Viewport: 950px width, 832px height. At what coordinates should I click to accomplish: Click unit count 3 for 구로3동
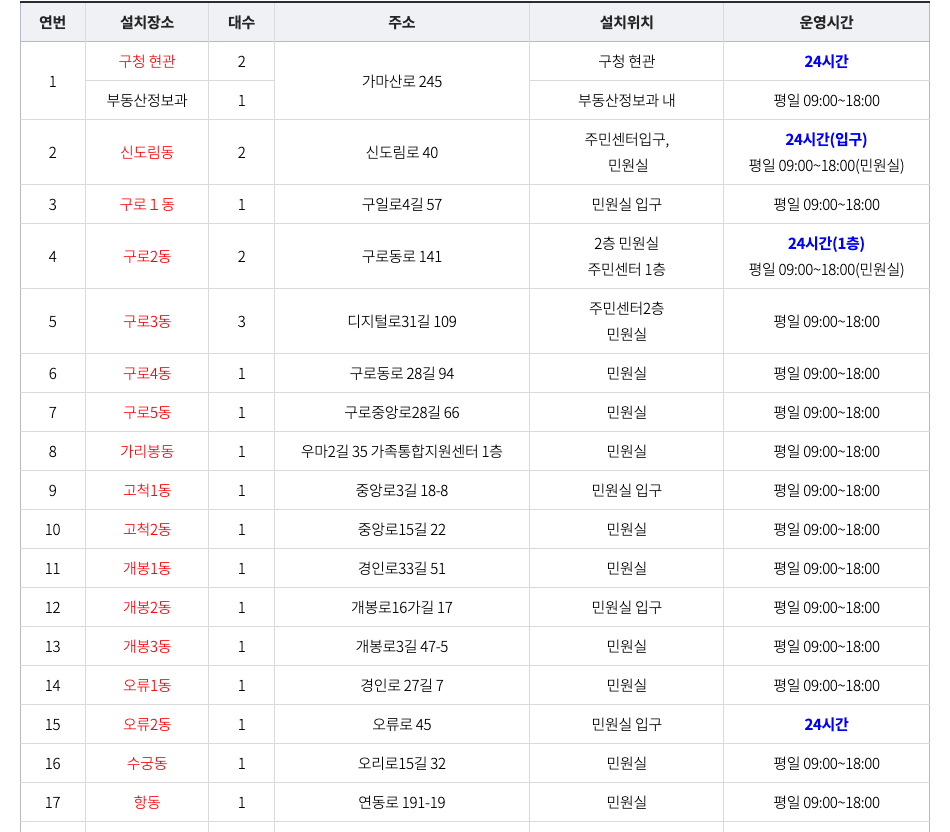241,321
